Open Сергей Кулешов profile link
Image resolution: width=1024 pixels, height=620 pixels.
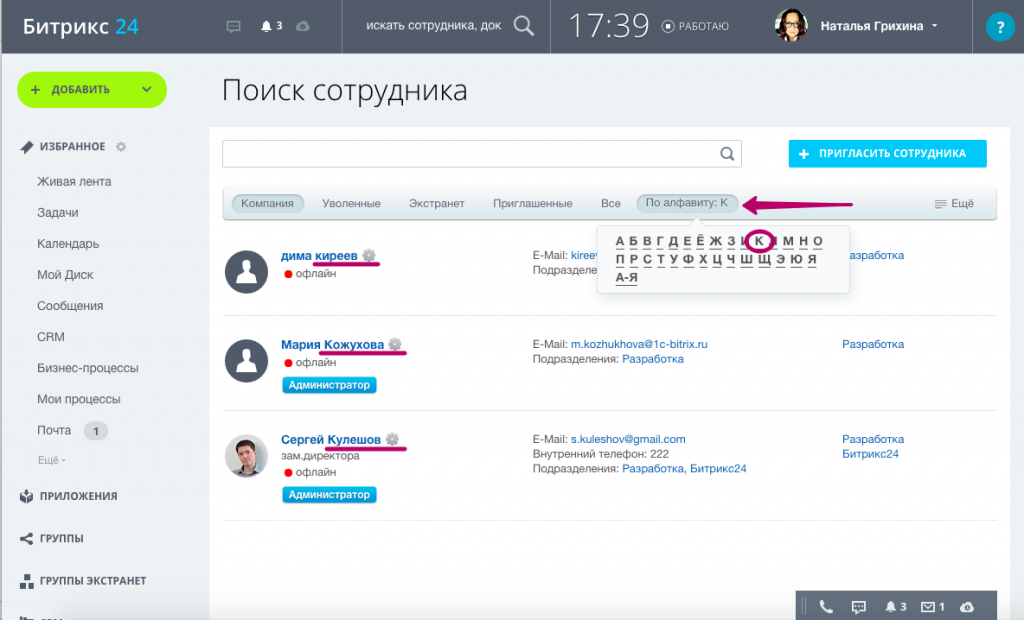330,440
